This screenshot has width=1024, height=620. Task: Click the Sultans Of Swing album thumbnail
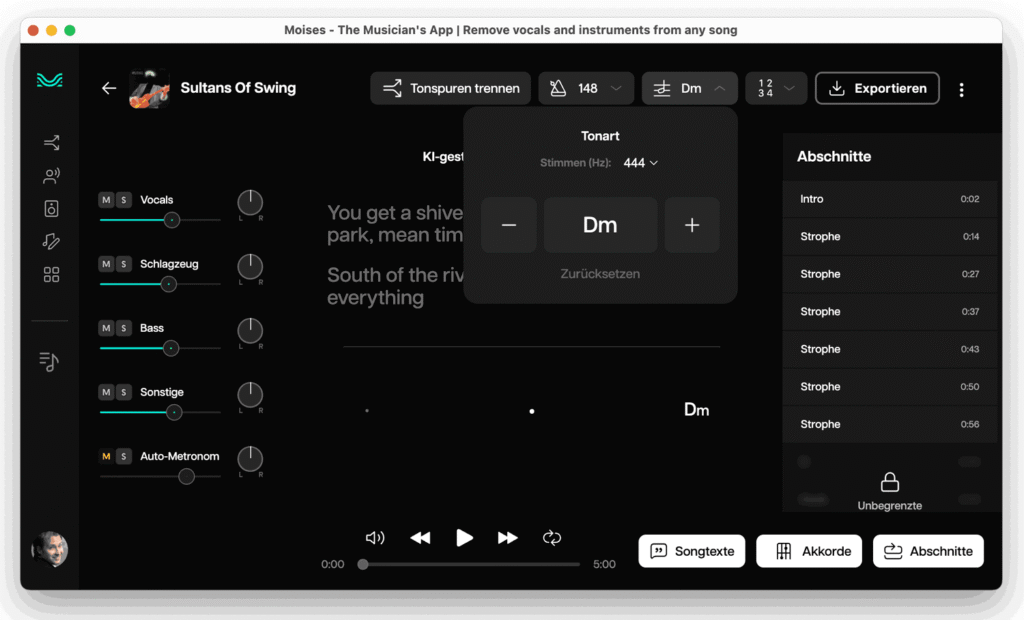click(x=150, y=89)
